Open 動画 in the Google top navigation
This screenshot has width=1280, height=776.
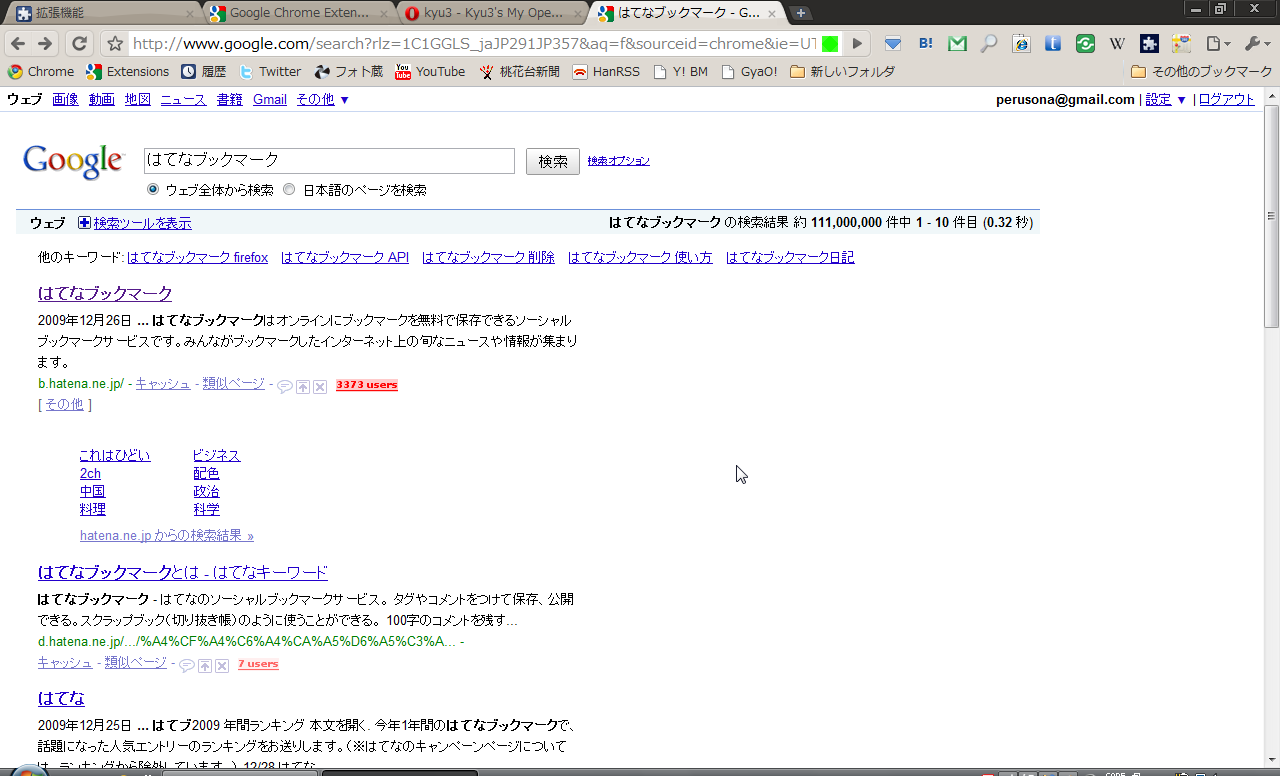pos(102,100)
